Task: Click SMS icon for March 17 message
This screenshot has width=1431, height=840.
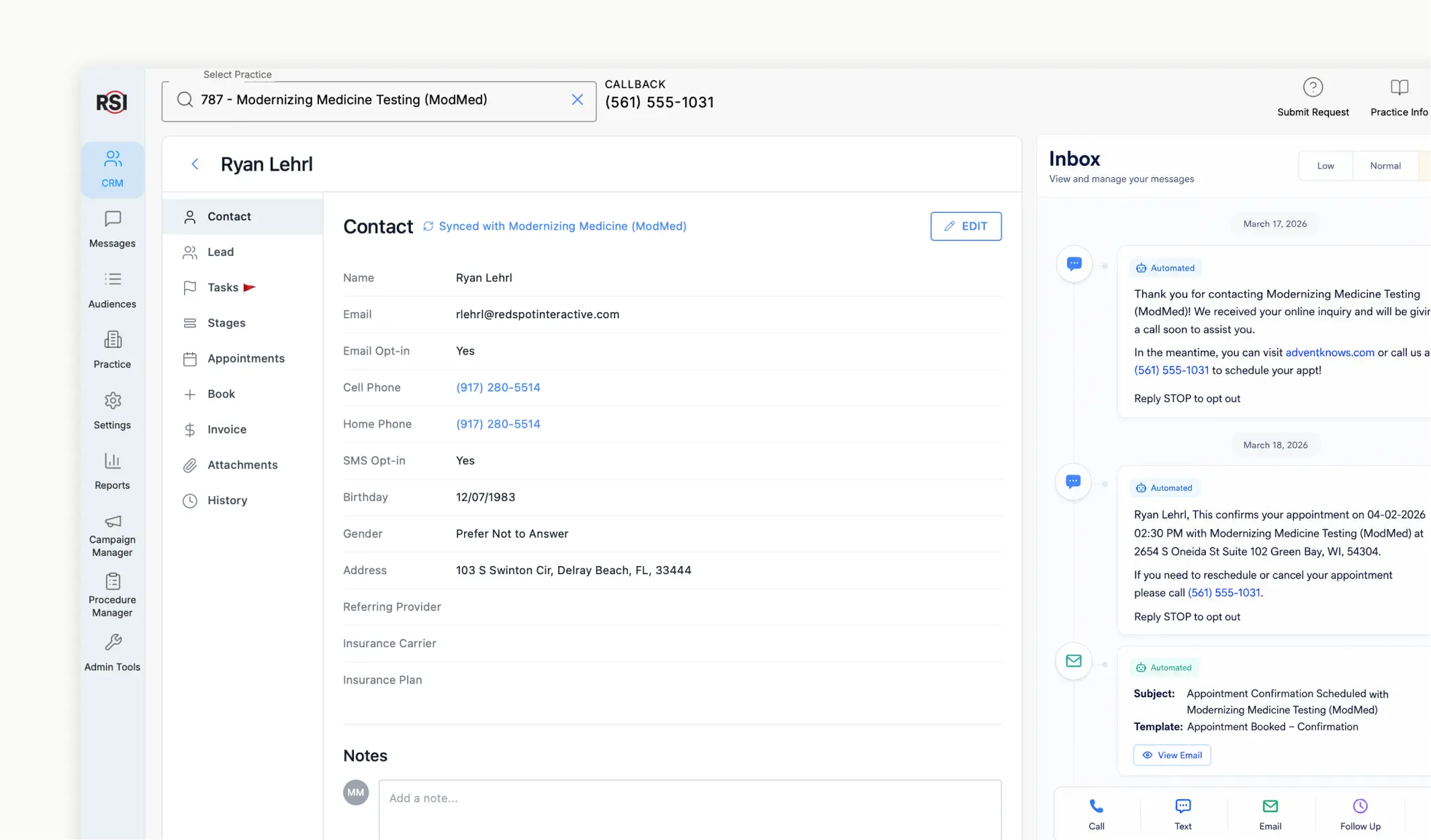Action: click(1074, 264)
